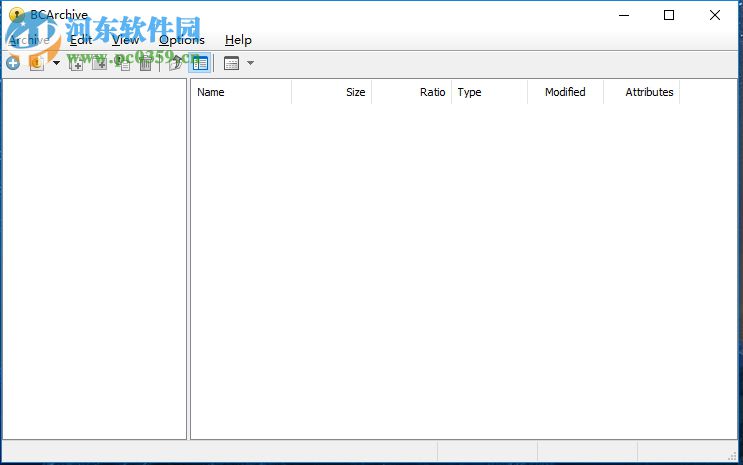Click the up one level folder icon
743x465 pixels.
coord(175,63)
